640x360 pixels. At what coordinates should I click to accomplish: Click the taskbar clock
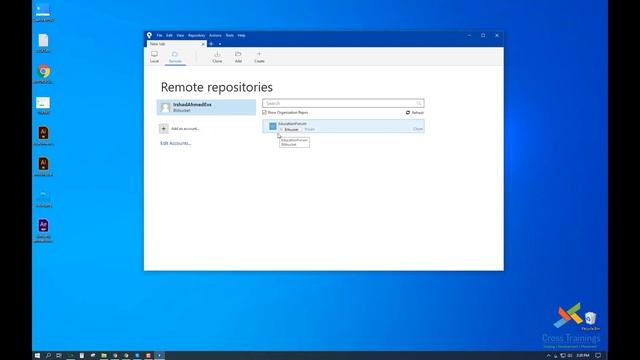tap(582, 356)
